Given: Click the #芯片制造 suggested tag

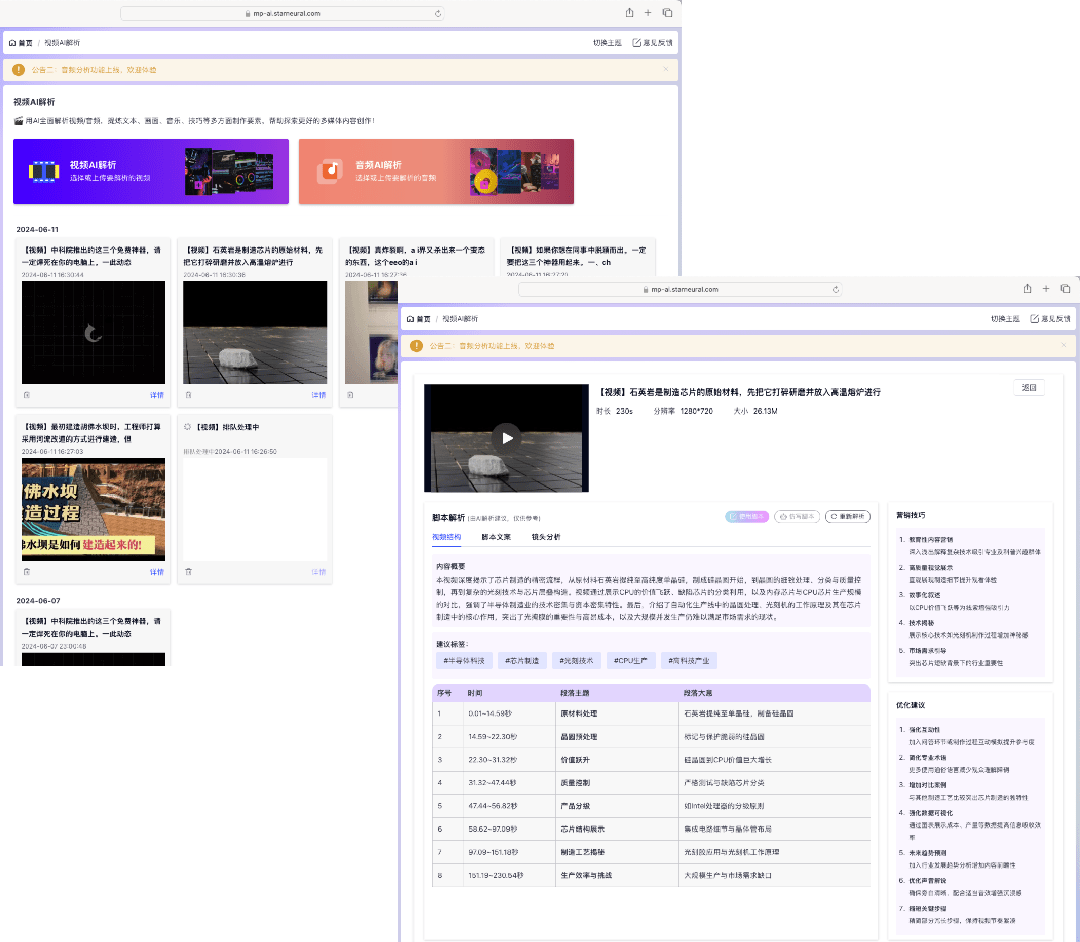Looking at the screenshot, I should click(523, 660).
